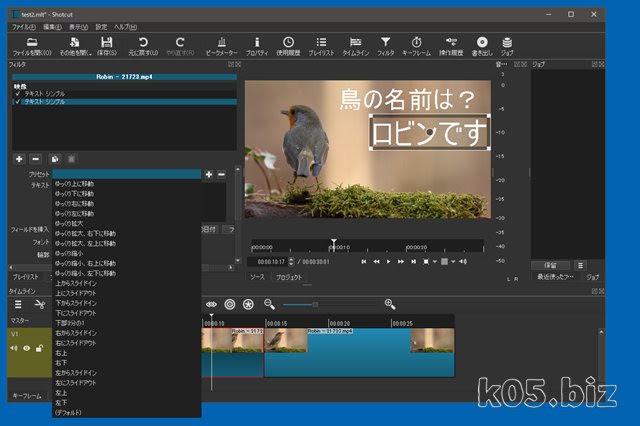This screenshot has width=640, height=426.
Task: Switch to the プロジェクト tab
Action: click(x=289, y=277)
